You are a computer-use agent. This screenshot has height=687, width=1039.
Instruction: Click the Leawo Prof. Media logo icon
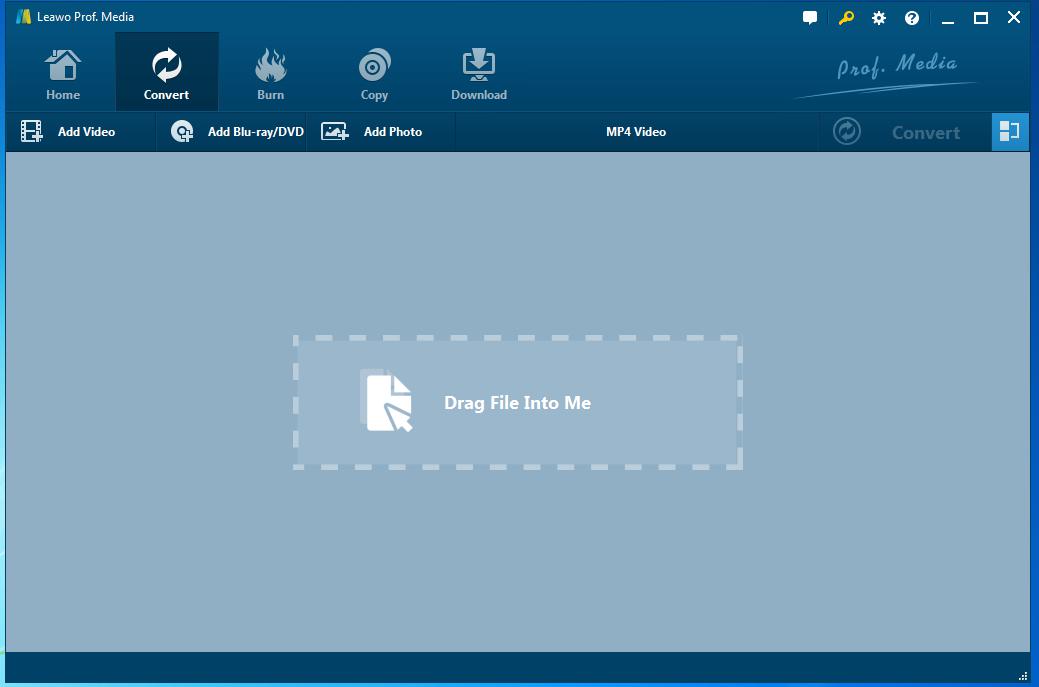[24, 17]
